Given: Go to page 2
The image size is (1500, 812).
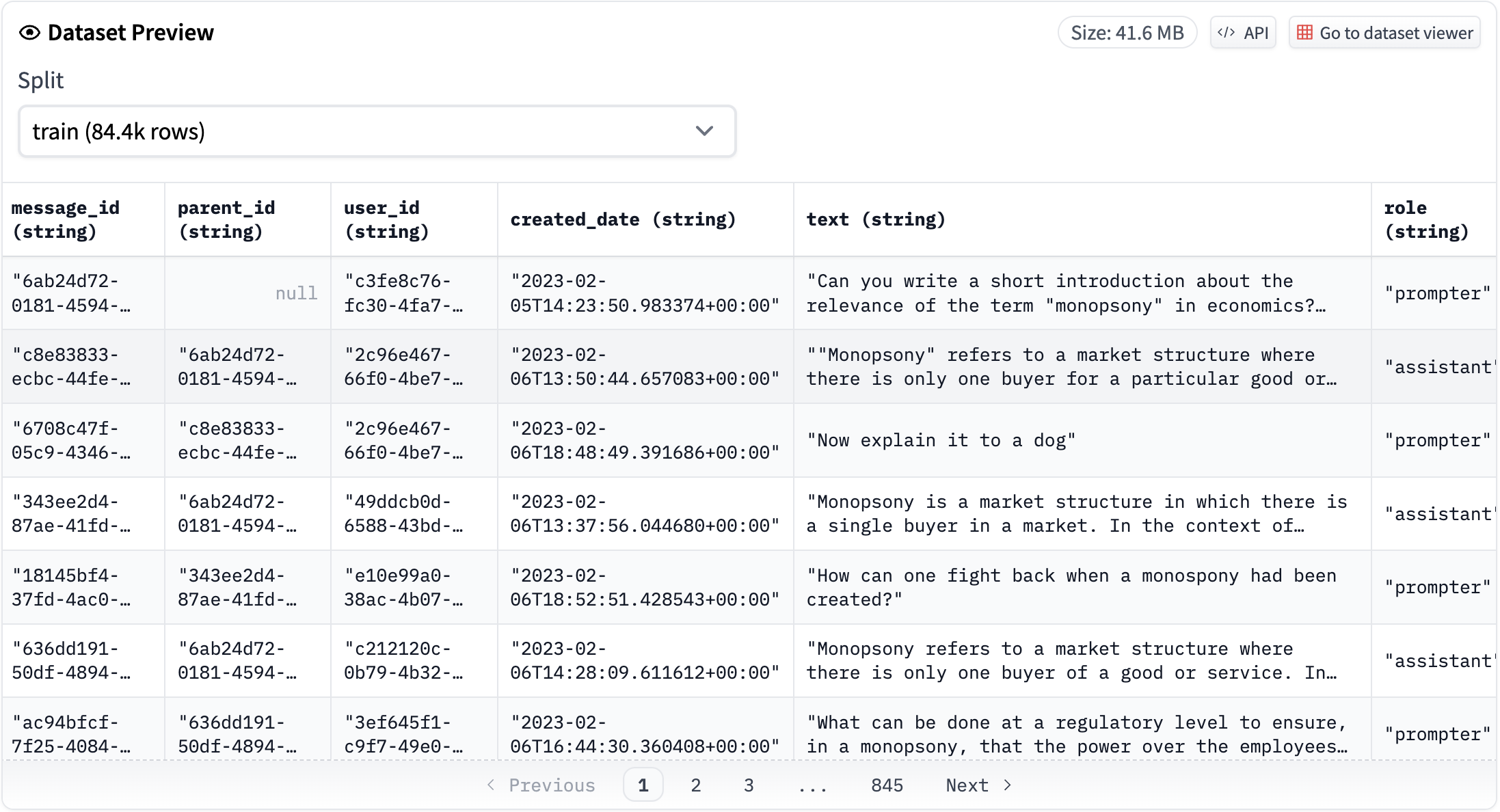Looking at the screenshot, I should [x=695, y=785].
